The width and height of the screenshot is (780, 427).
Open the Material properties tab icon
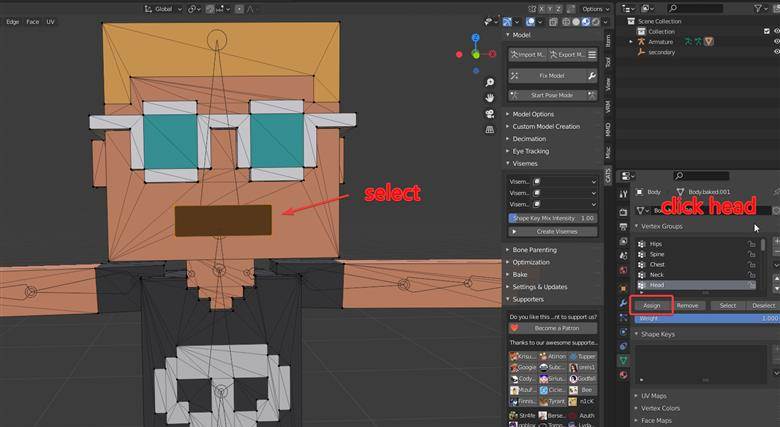[623, 374]
